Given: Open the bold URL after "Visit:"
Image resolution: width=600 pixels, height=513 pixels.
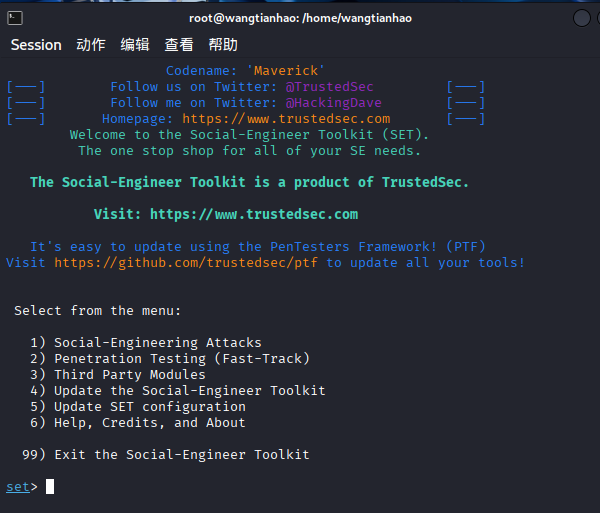Looking at the screenshot, I should pos(254,214).
